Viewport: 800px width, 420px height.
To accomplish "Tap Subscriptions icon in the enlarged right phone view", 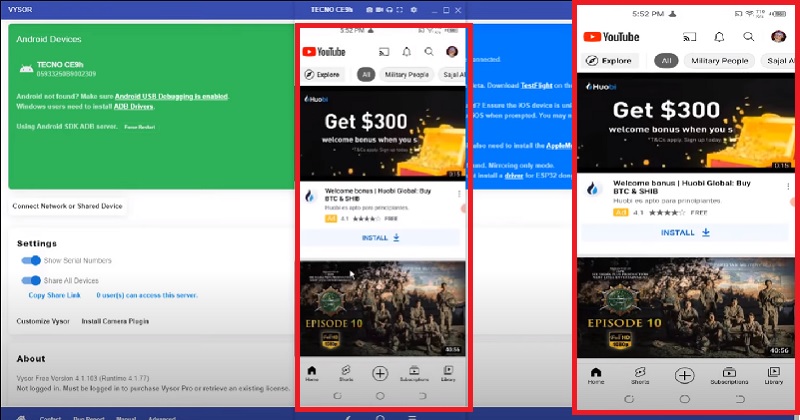I will click(x=729, y=376).
